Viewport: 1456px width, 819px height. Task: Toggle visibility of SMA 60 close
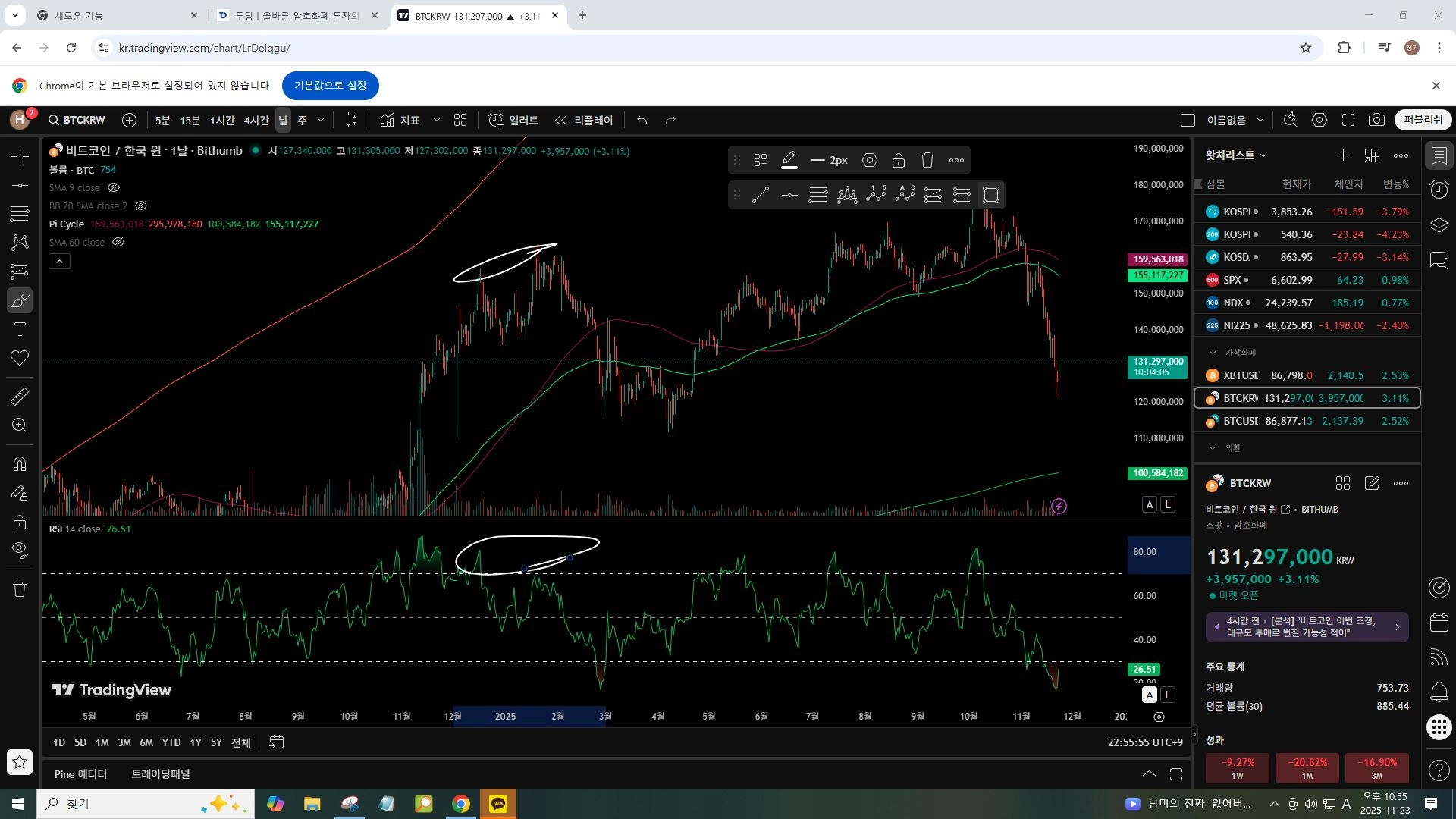(x=118, y=242)
